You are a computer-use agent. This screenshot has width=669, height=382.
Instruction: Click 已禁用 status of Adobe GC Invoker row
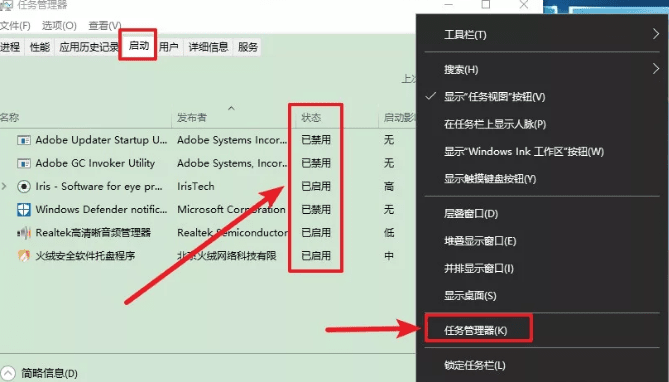(316, 163)
